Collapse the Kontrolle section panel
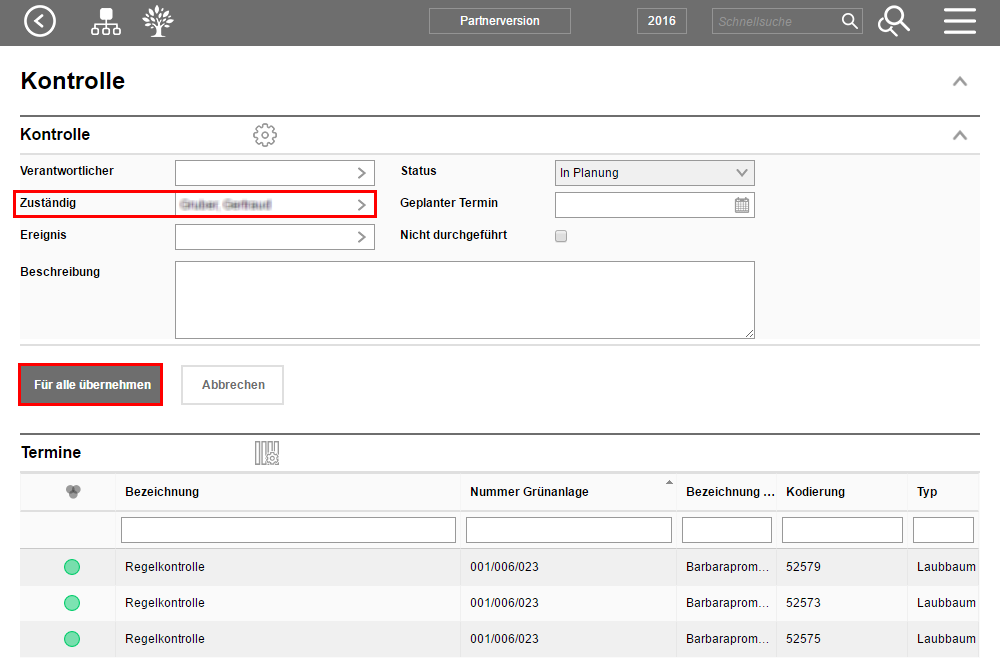 (x=959, y=135)
